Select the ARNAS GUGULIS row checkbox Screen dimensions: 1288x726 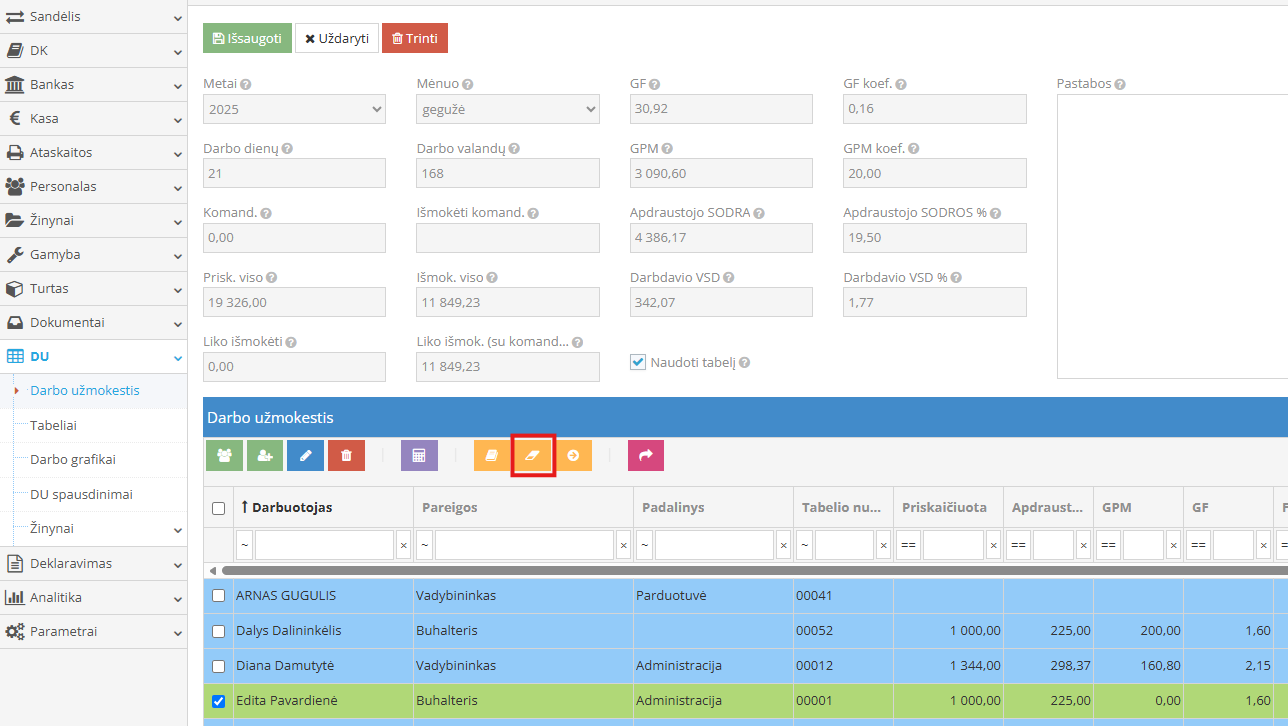[219, 596]
